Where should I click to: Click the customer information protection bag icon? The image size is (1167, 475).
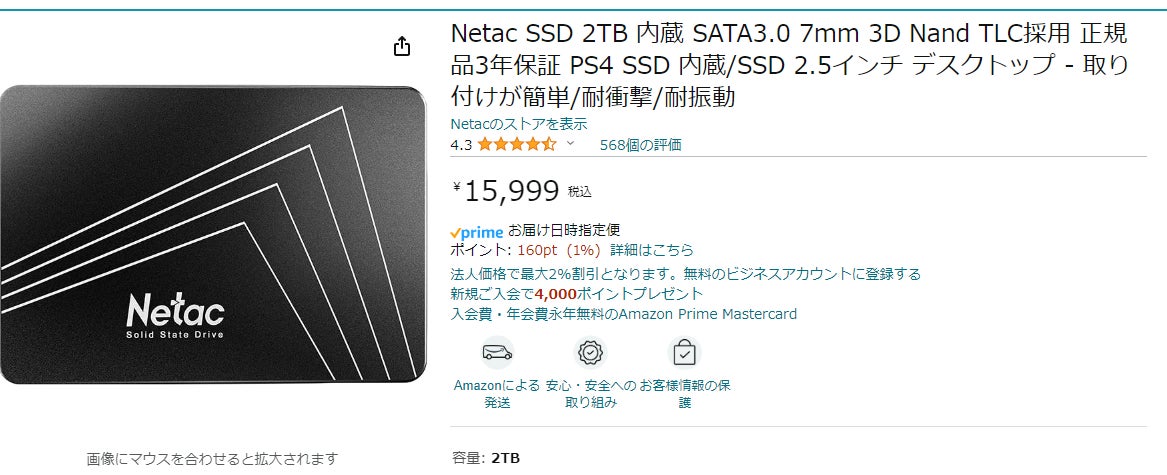pyautogui.click(x=684, y=352)
